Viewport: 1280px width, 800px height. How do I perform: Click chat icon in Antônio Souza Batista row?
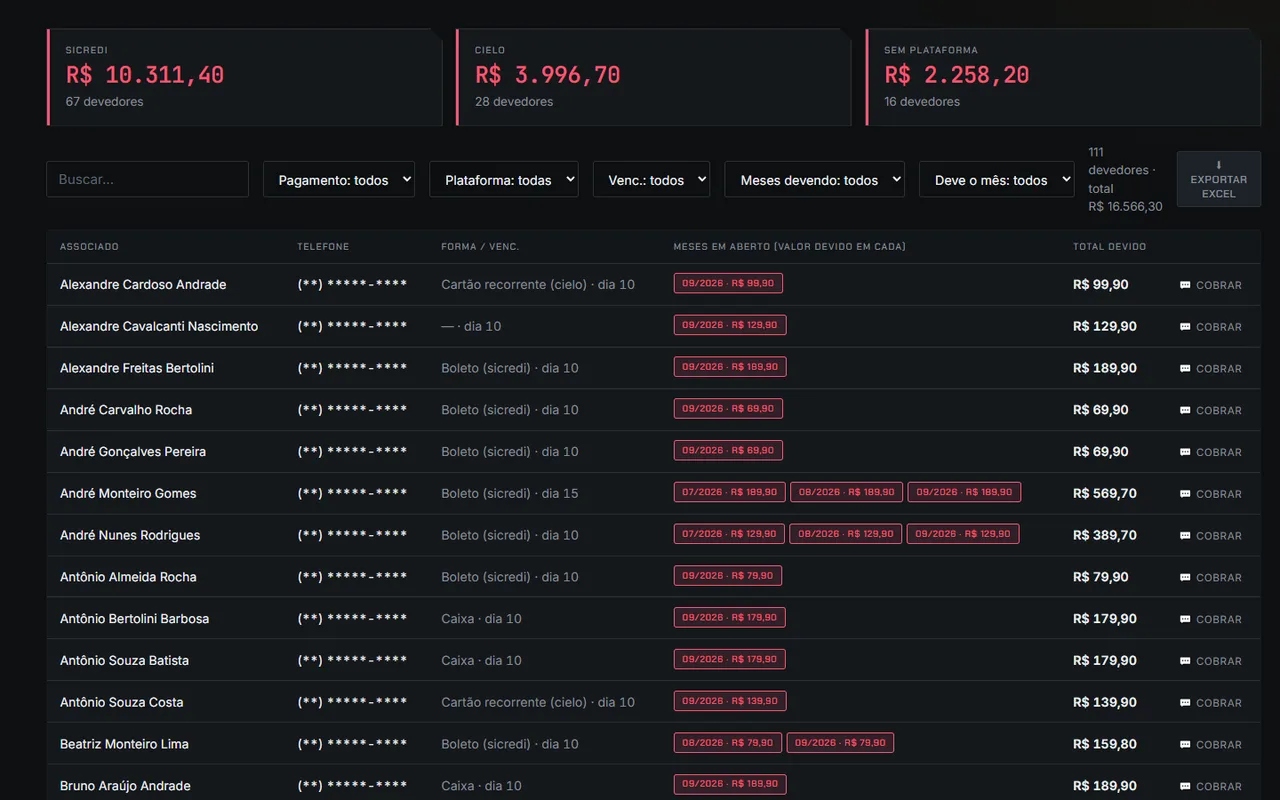point(1185,661)
